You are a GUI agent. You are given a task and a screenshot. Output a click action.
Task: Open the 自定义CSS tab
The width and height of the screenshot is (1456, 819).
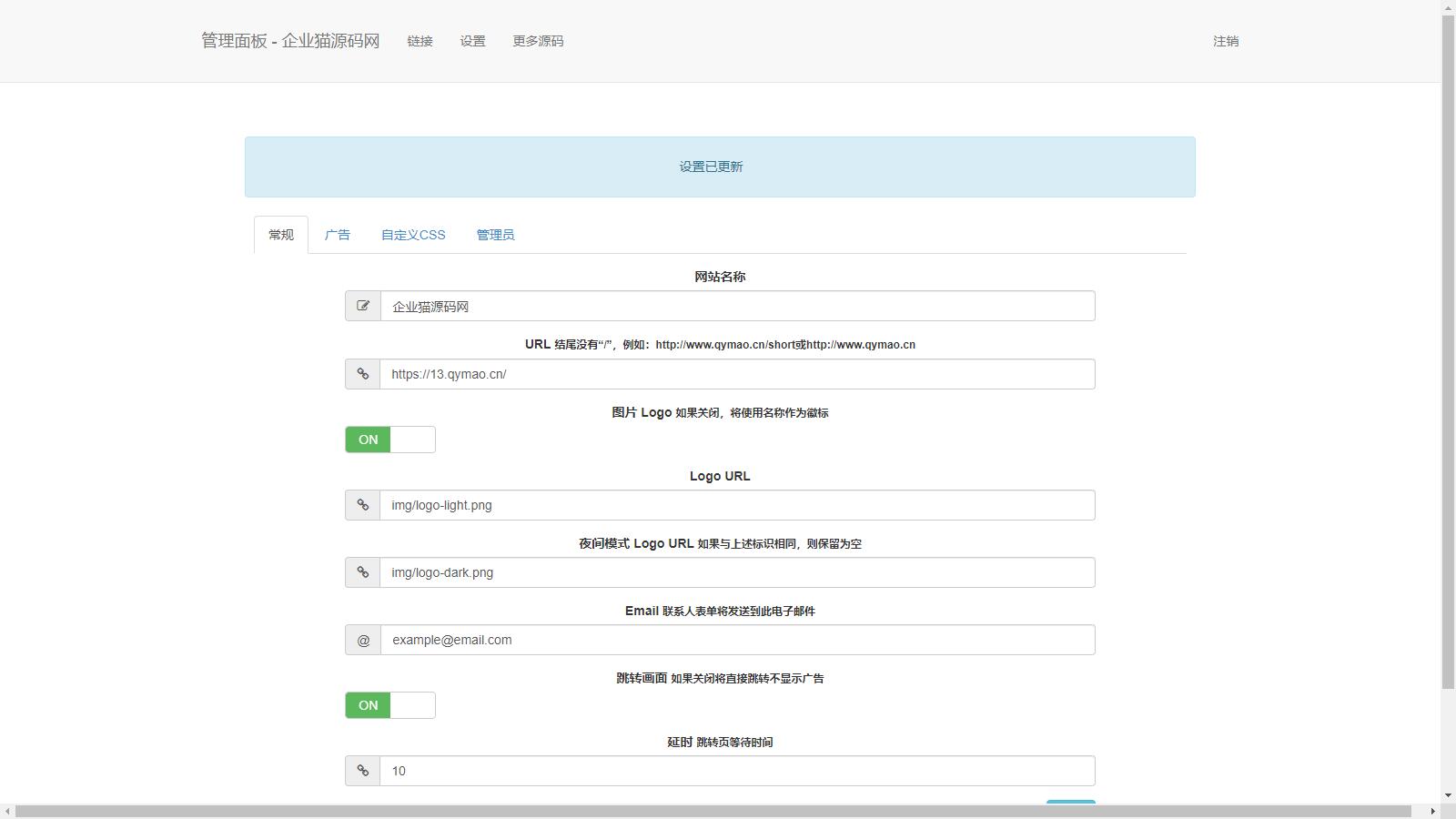point(413,235)
